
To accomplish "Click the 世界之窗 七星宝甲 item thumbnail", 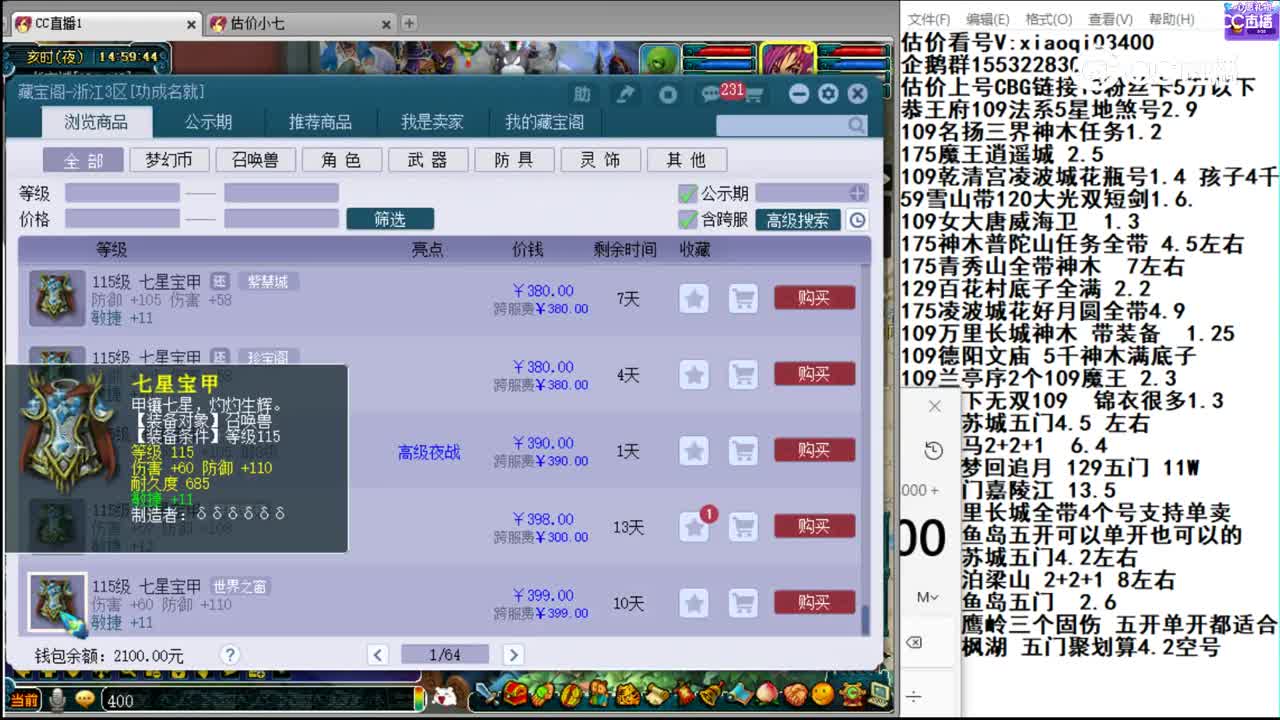I will 57,603.
